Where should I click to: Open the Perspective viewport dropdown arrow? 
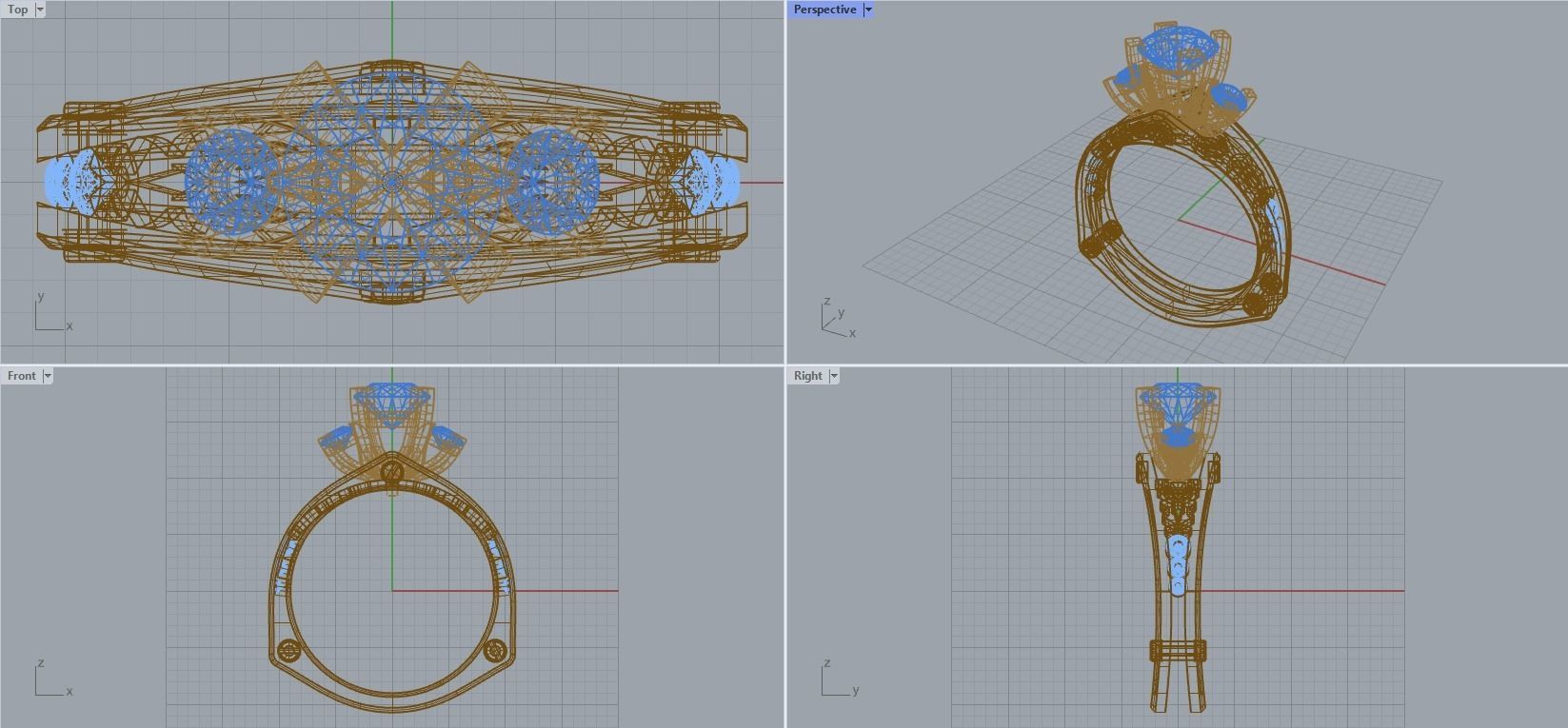[x=868, y=10]
